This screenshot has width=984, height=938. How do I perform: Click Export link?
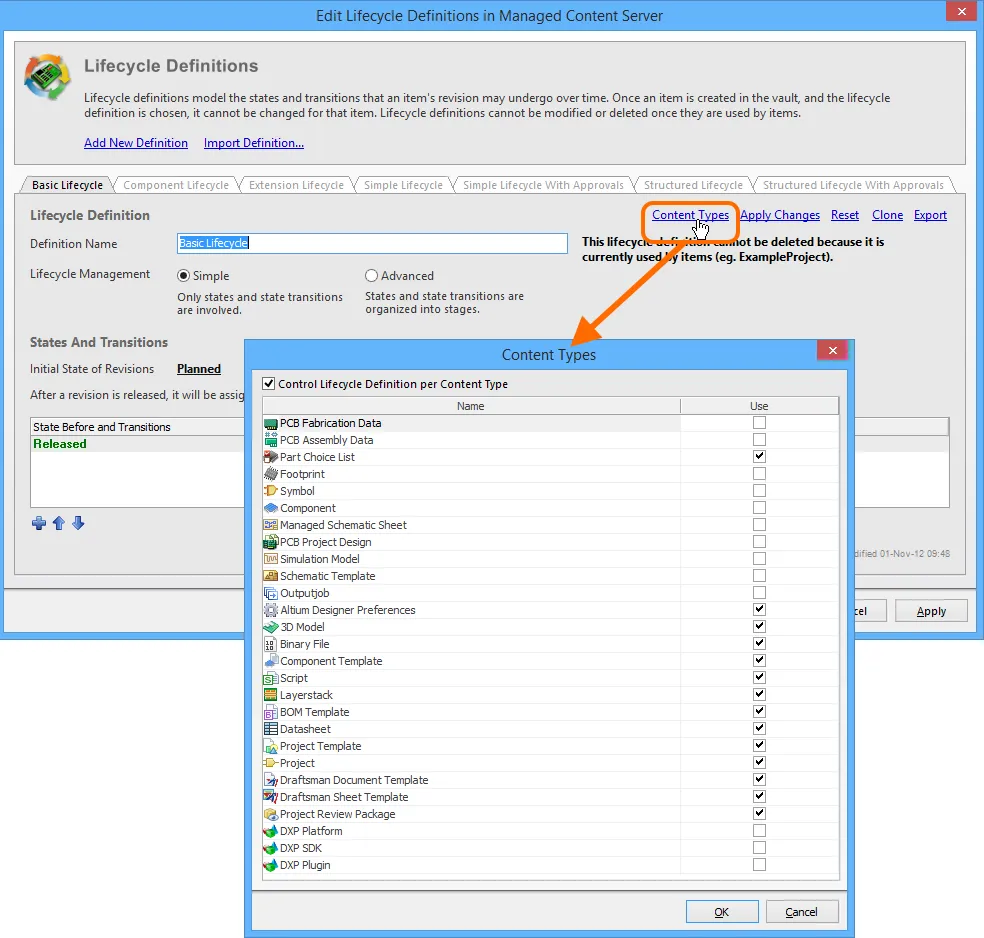coord(930,215)
